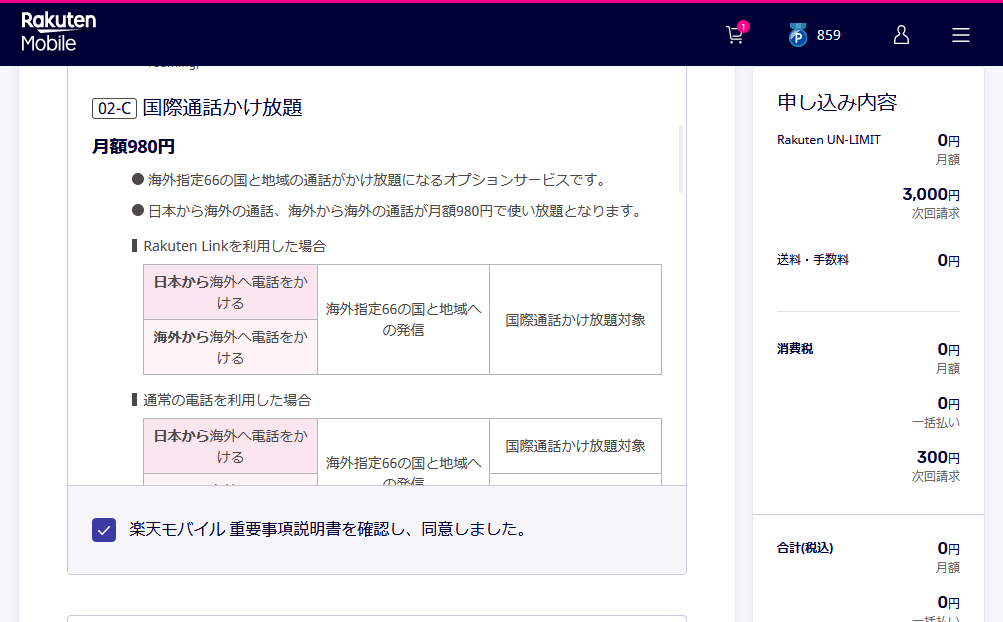Click the 消費税 label
Screen dimensions: 1003x622
tap(795, 348)
